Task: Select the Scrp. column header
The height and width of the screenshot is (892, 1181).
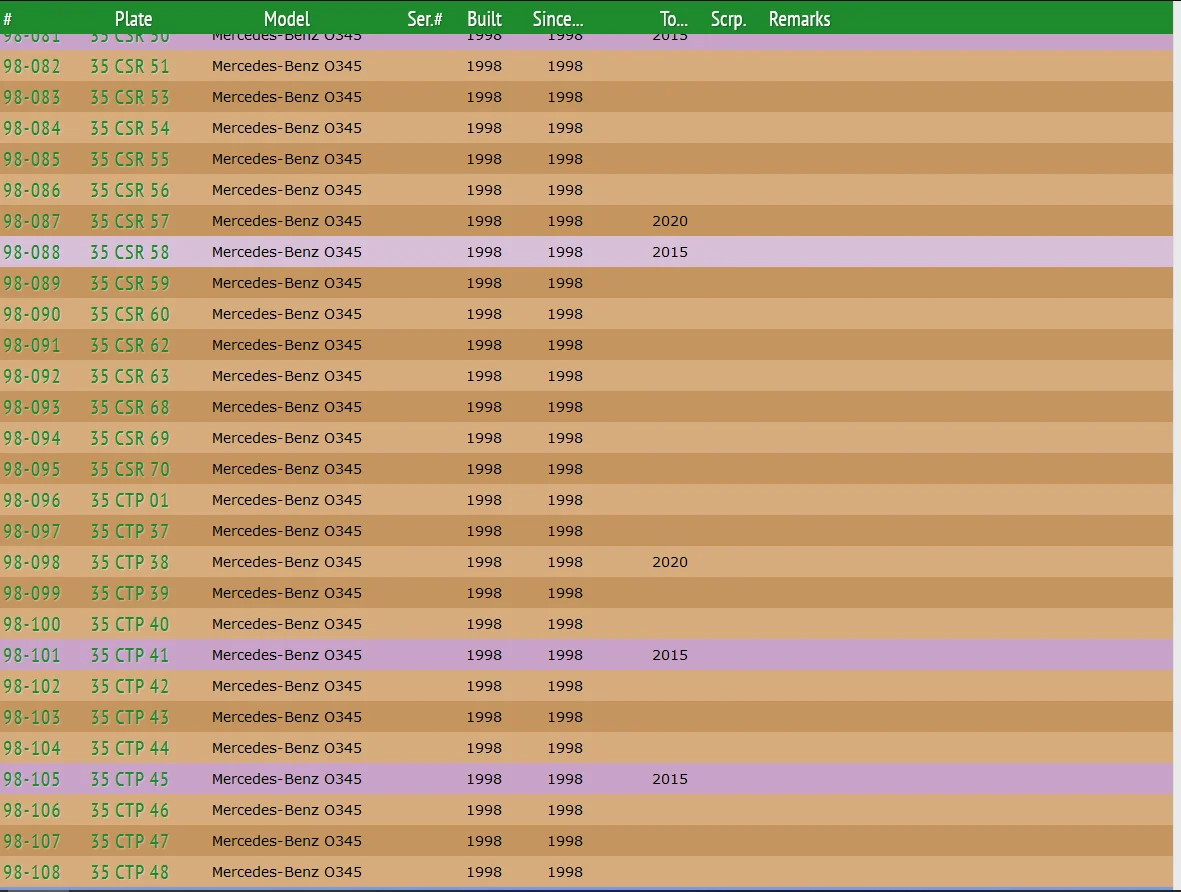Action: click(x=728, y=19)
